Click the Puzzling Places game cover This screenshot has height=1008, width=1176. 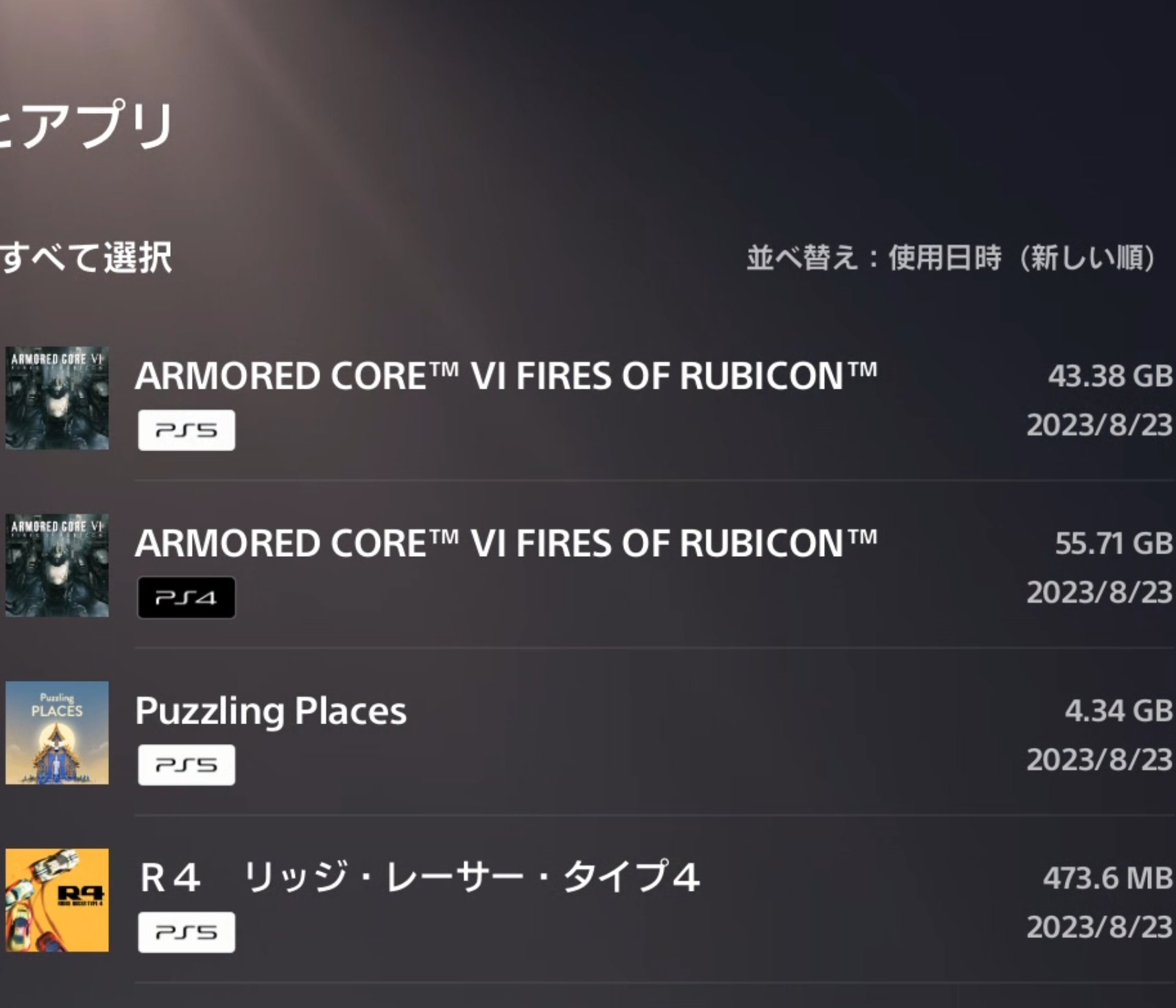(57, 732)
